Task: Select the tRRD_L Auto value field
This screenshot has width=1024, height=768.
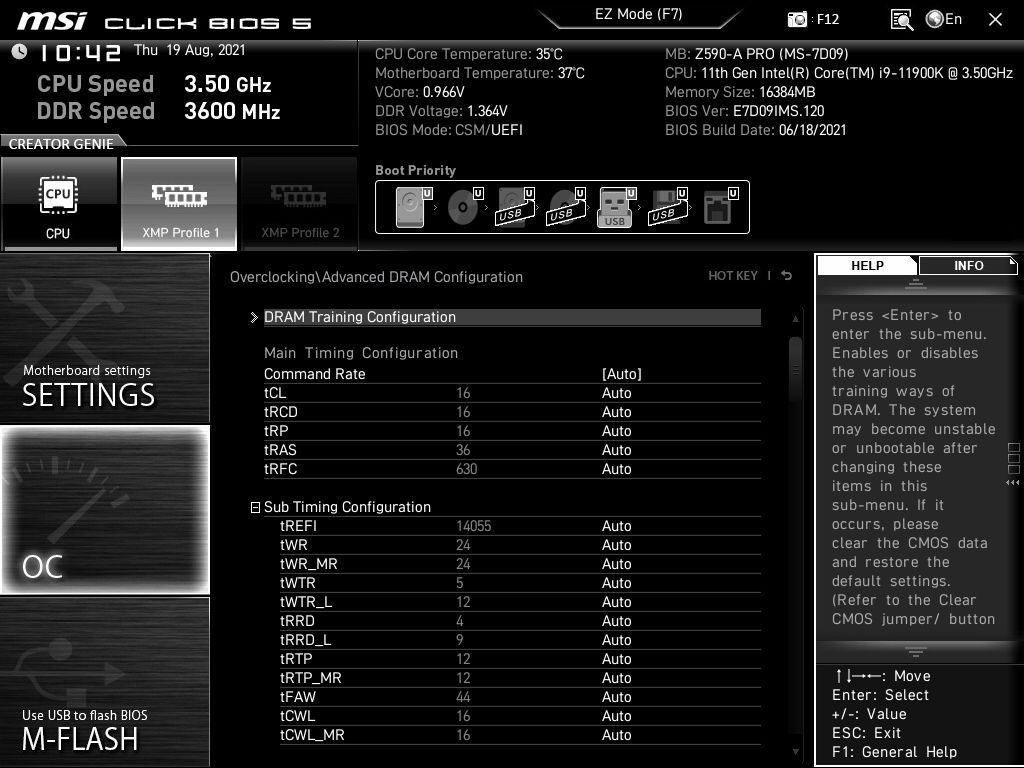Action: (x=616, y=640)
